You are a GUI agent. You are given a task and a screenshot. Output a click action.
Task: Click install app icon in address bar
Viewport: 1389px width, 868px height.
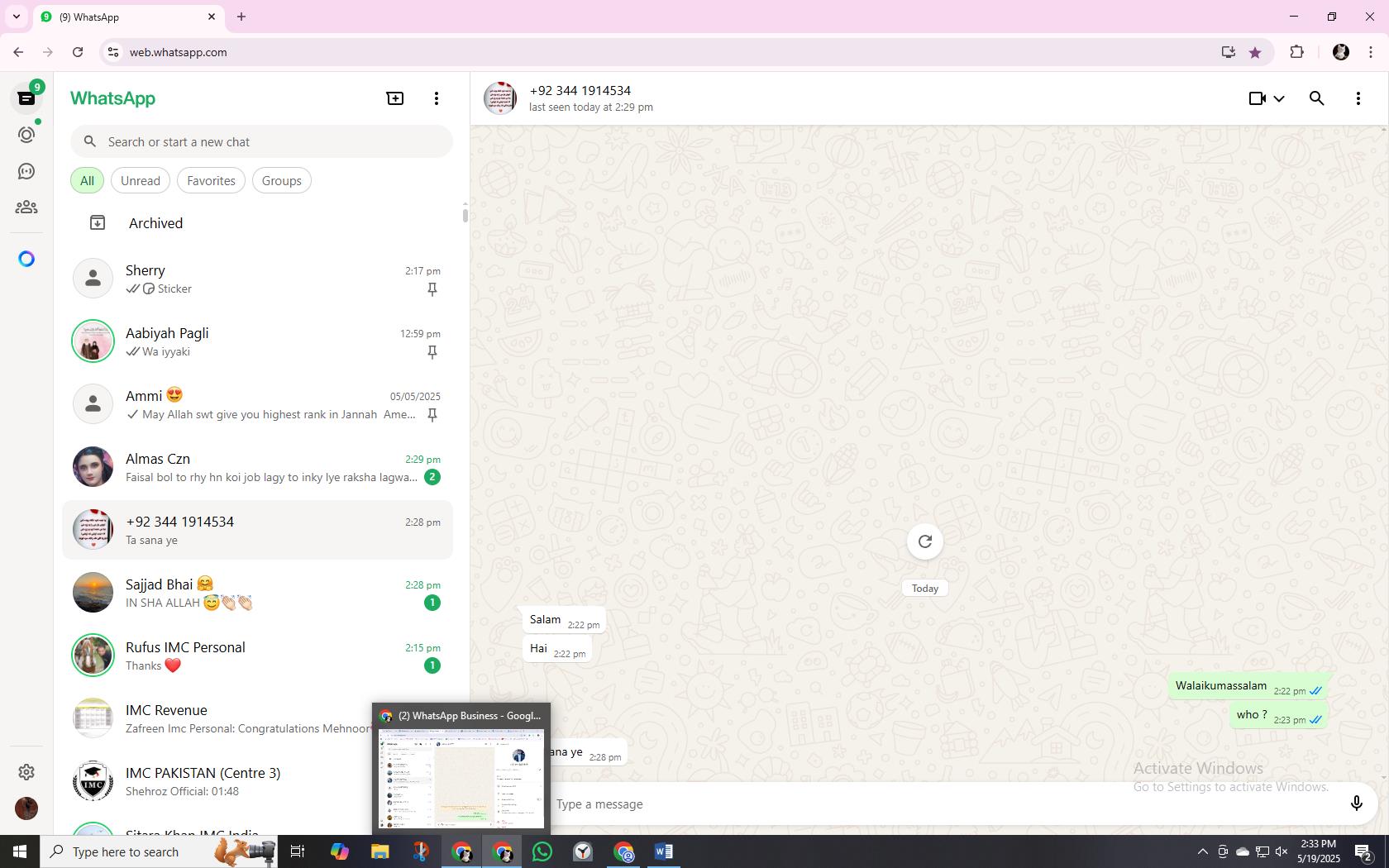1228,52
